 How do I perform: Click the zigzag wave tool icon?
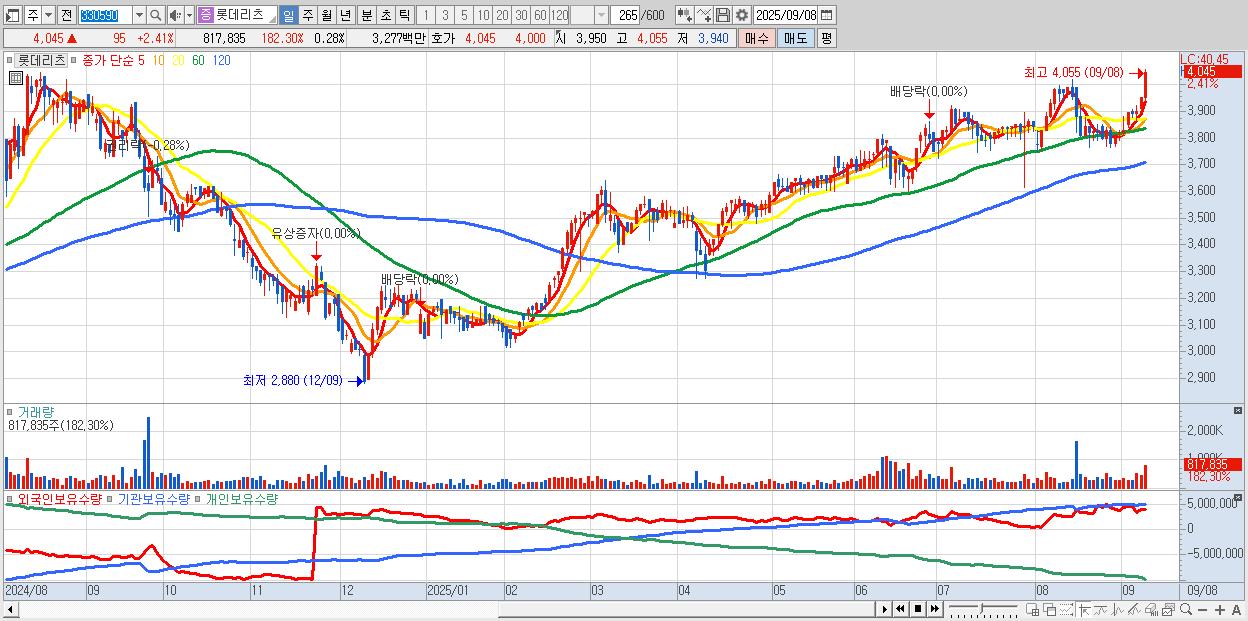[1118, 609]
